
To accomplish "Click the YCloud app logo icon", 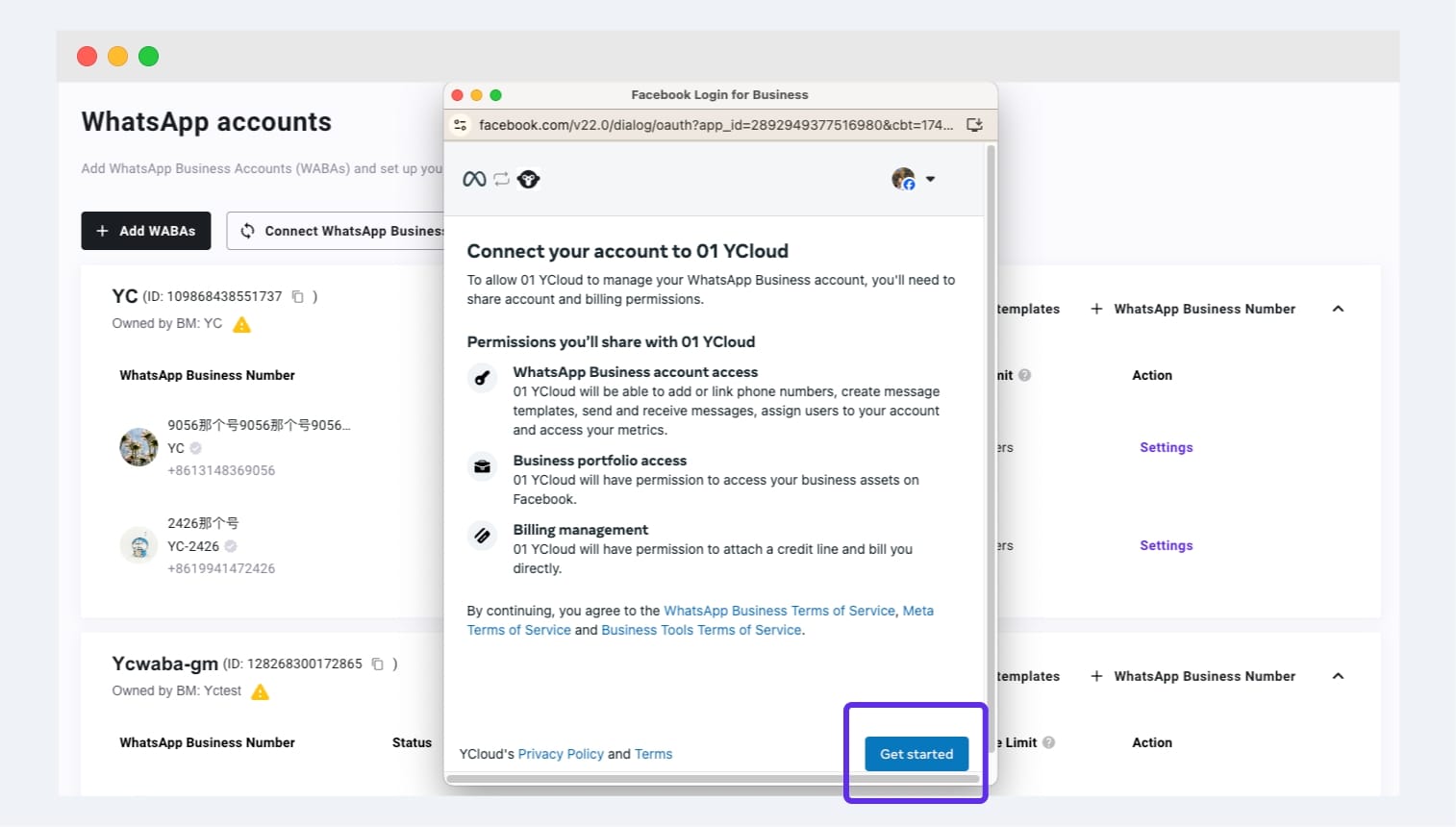I will (x=528, y=179).
